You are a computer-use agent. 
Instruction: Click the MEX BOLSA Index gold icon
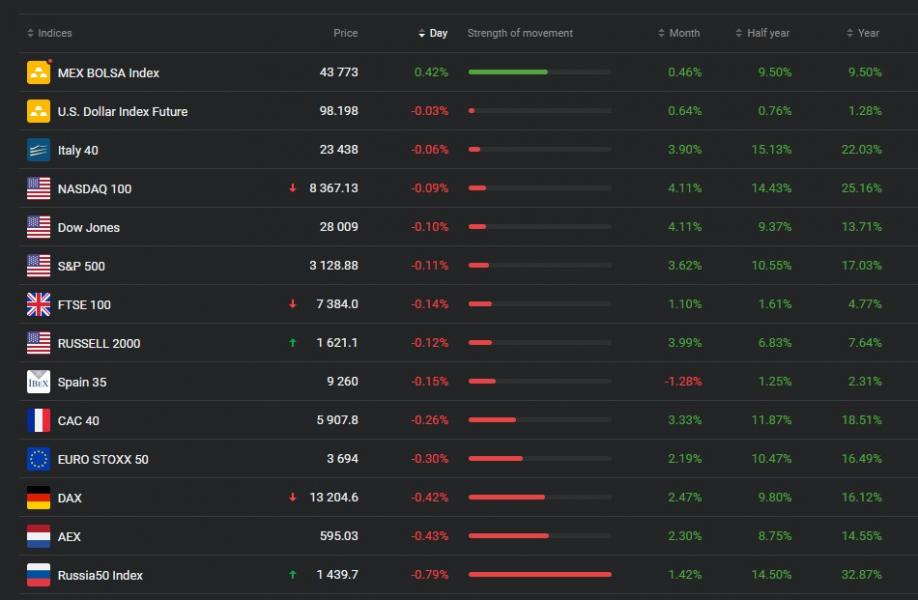38,72
